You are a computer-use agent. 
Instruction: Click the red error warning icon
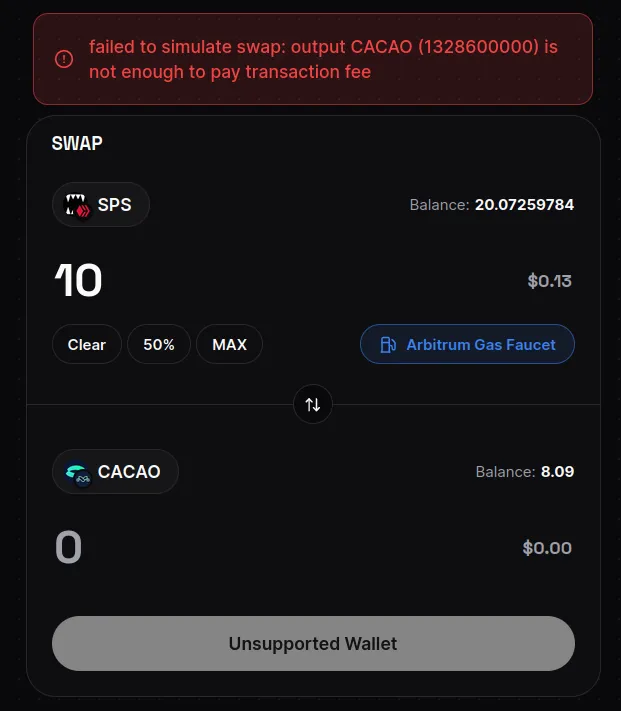point(64,59)
